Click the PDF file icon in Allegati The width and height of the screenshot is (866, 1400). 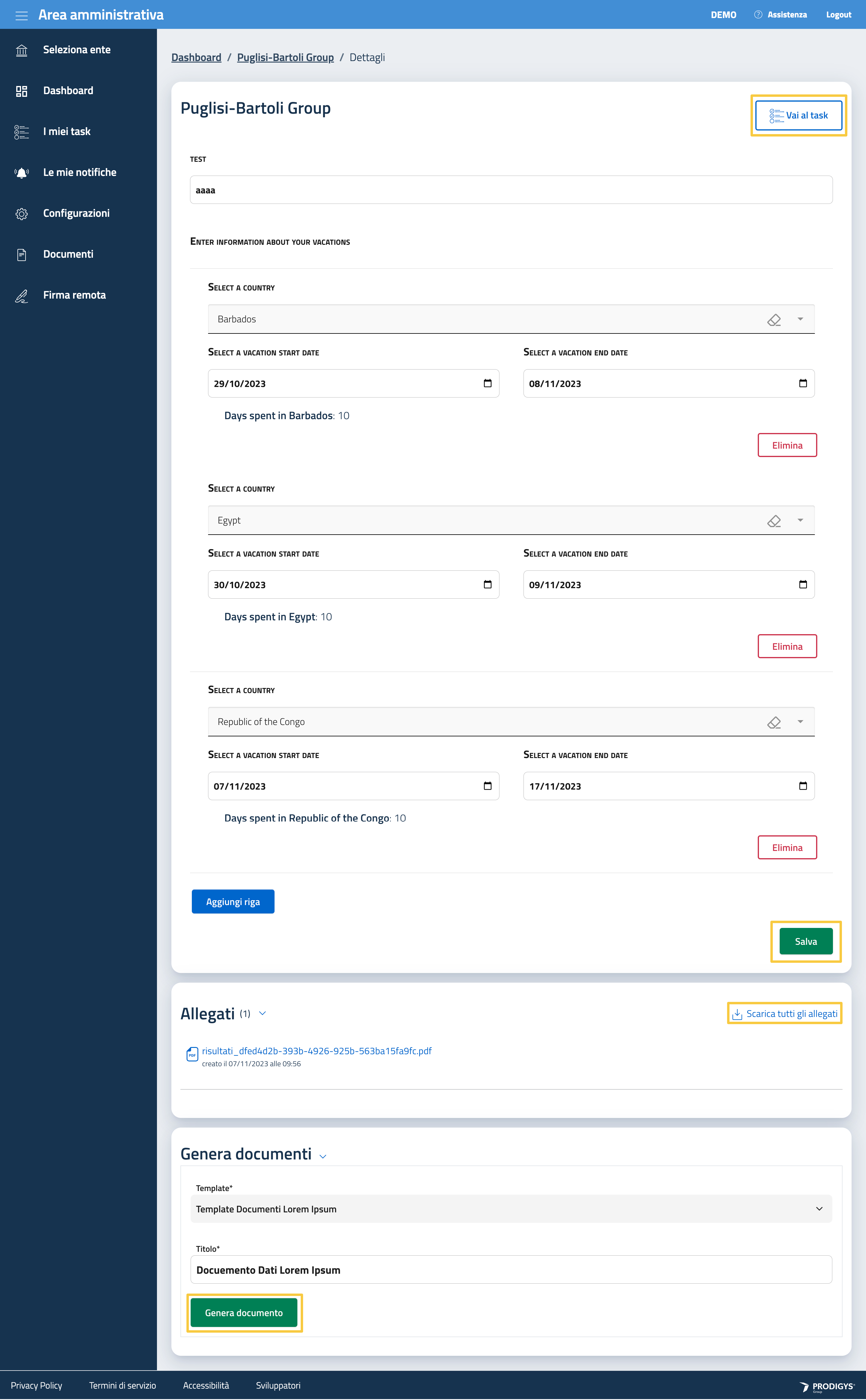point(192,1054)
